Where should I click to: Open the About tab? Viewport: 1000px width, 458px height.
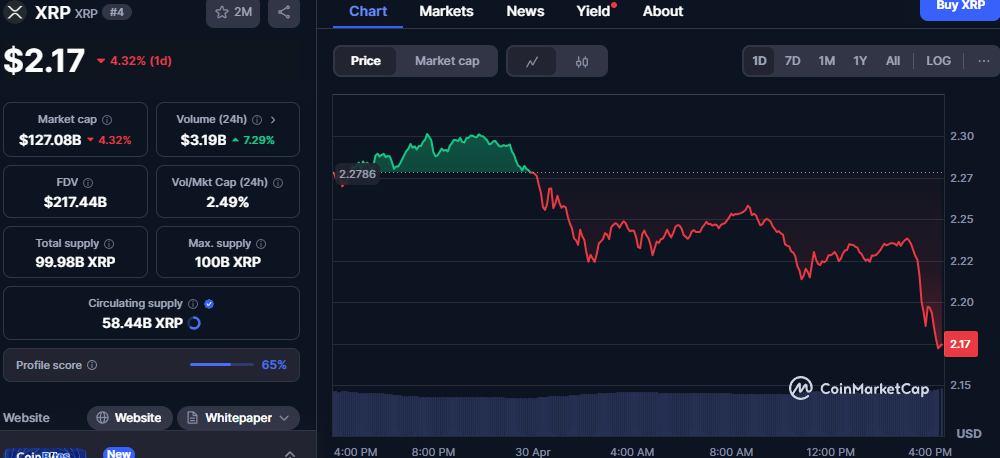pyautogui.click(x=663, y=11)
